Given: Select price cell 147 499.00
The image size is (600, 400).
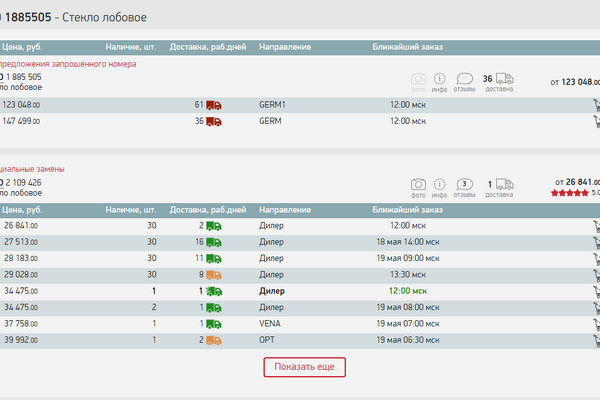Looking at the screenshot, I should pyautogui.click(x=21, y=121).
